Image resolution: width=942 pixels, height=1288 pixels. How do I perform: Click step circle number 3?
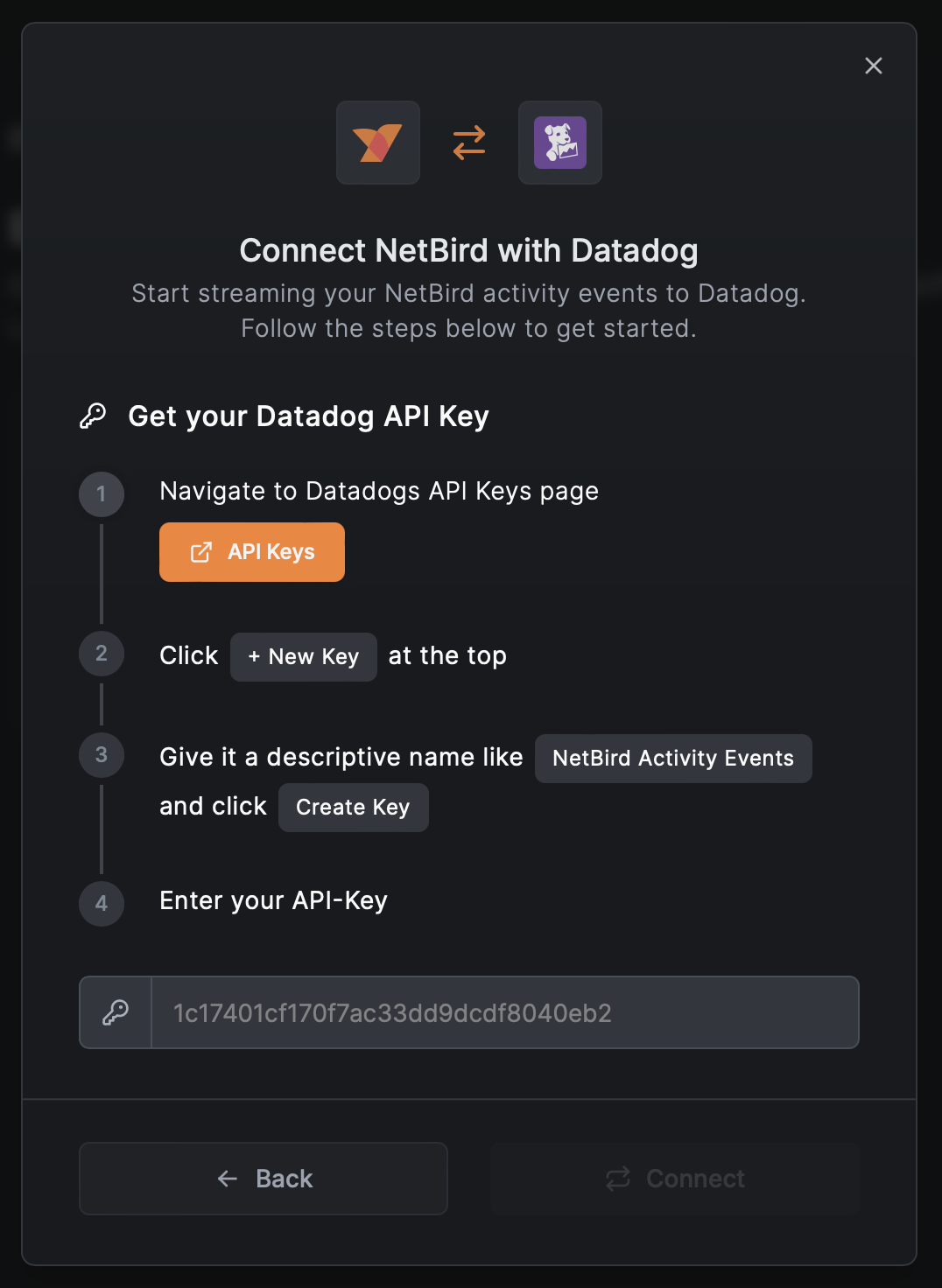(102, 755)
